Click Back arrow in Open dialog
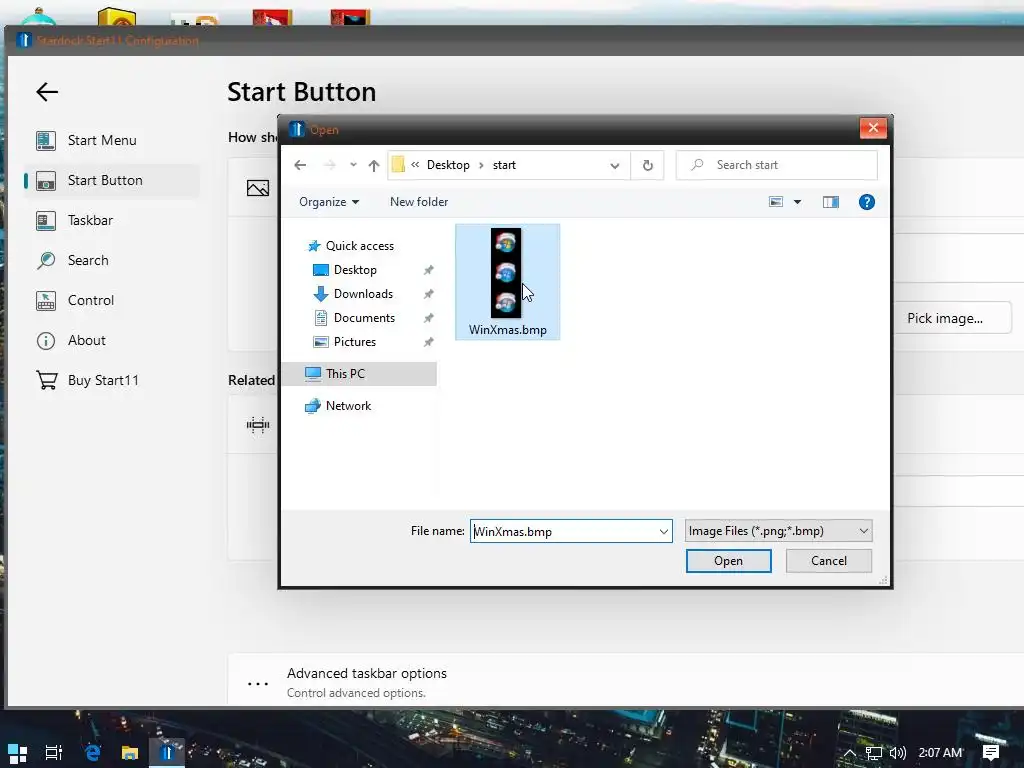 [x=300, y=165]
